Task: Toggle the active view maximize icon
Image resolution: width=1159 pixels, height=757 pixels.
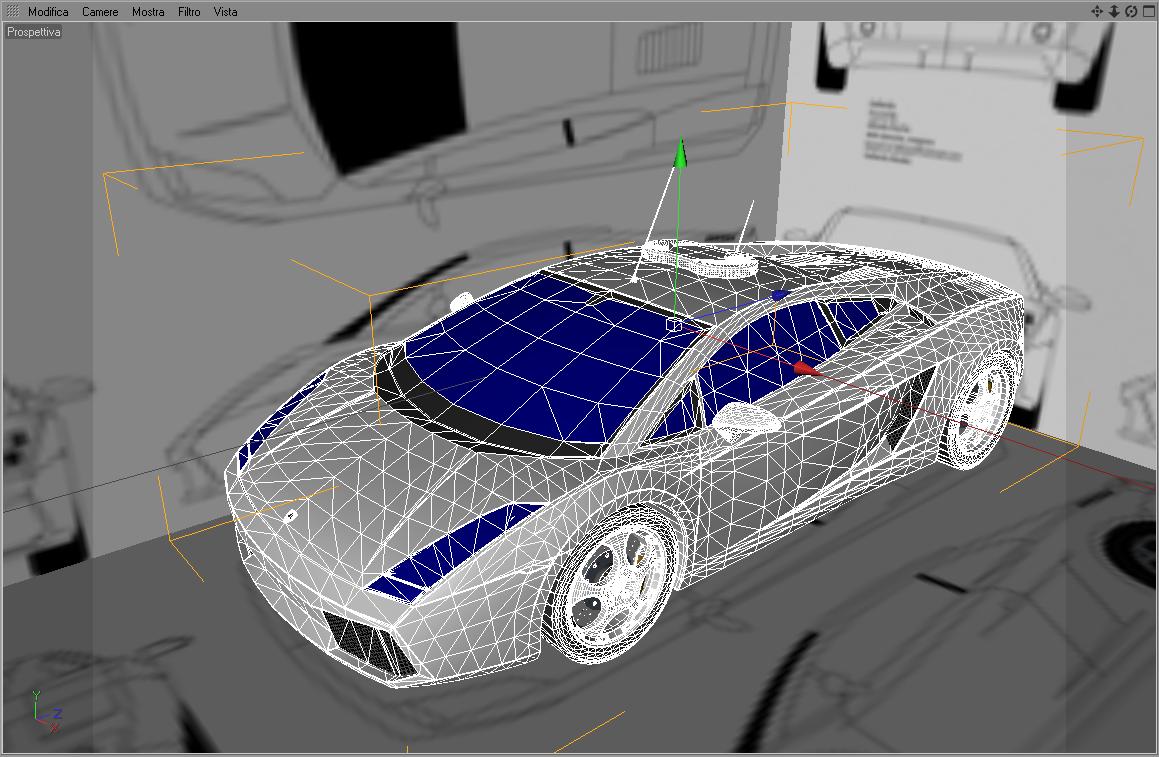Action: tap(1149, 11)
